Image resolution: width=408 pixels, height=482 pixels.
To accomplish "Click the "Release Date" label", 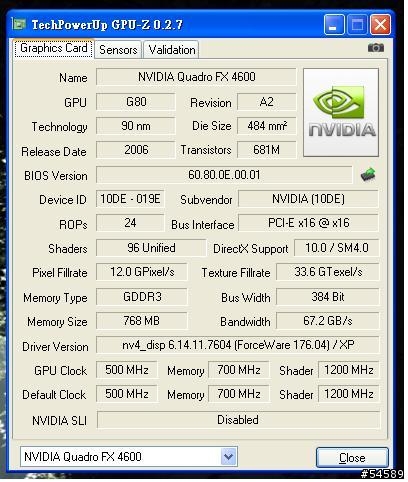I will [54, 152].
